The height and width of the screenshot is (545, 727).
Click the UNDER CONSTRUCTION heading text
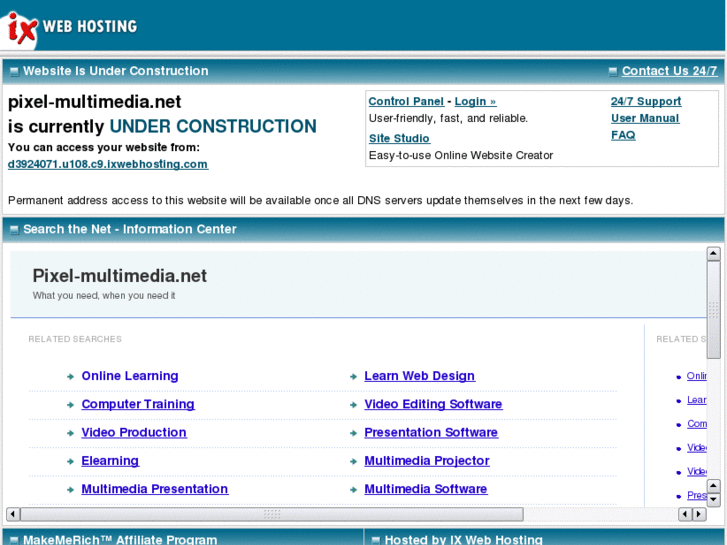(x=213, y=126)
